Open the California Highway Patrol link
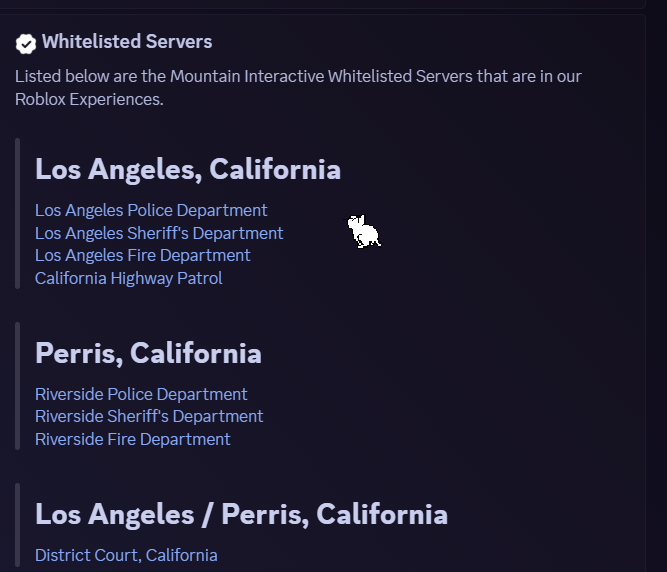The width and height of the screenshot is (667, 572). pyautogui.click(x=128, y=279)
